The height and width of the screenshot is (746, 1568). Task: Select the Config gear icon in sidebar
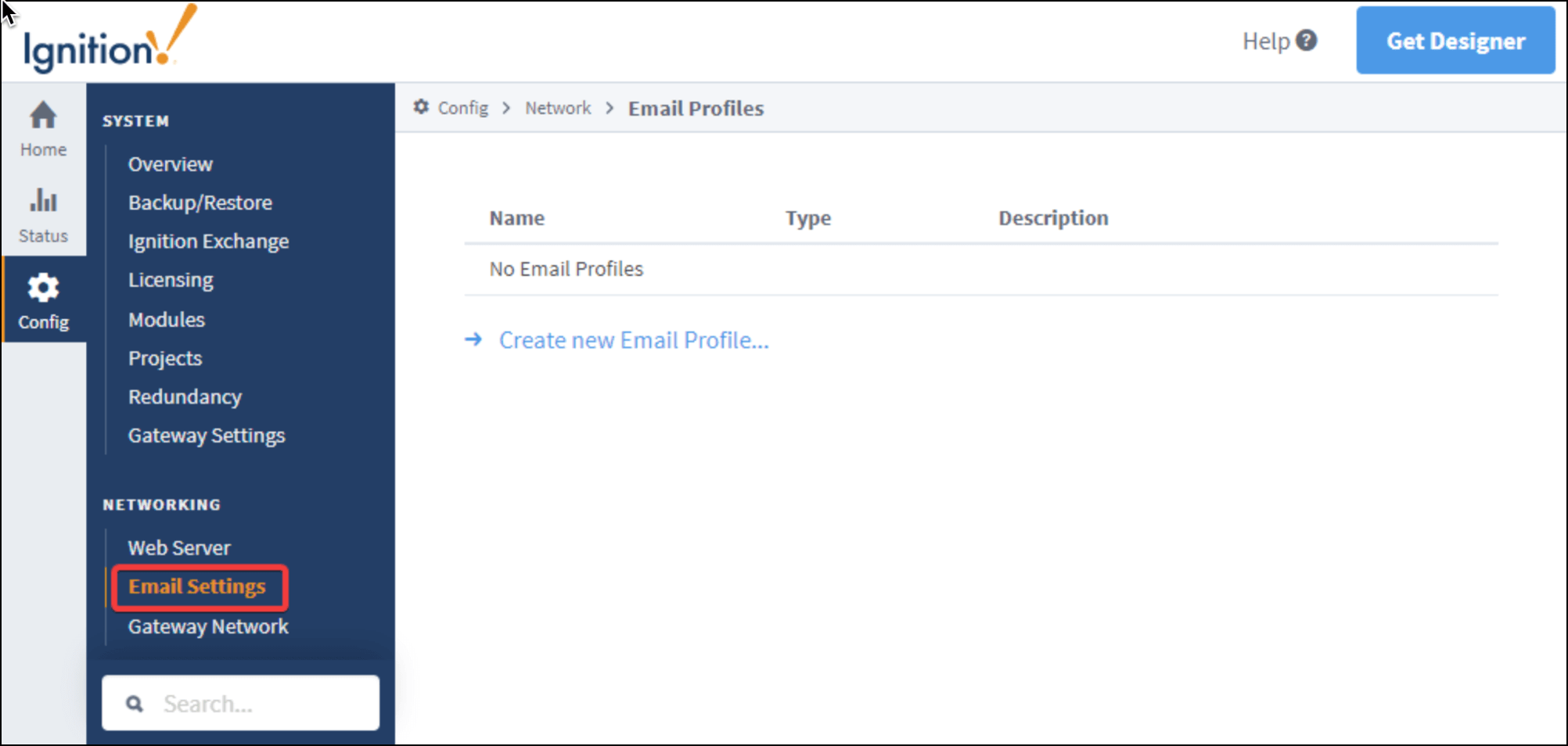43,289
